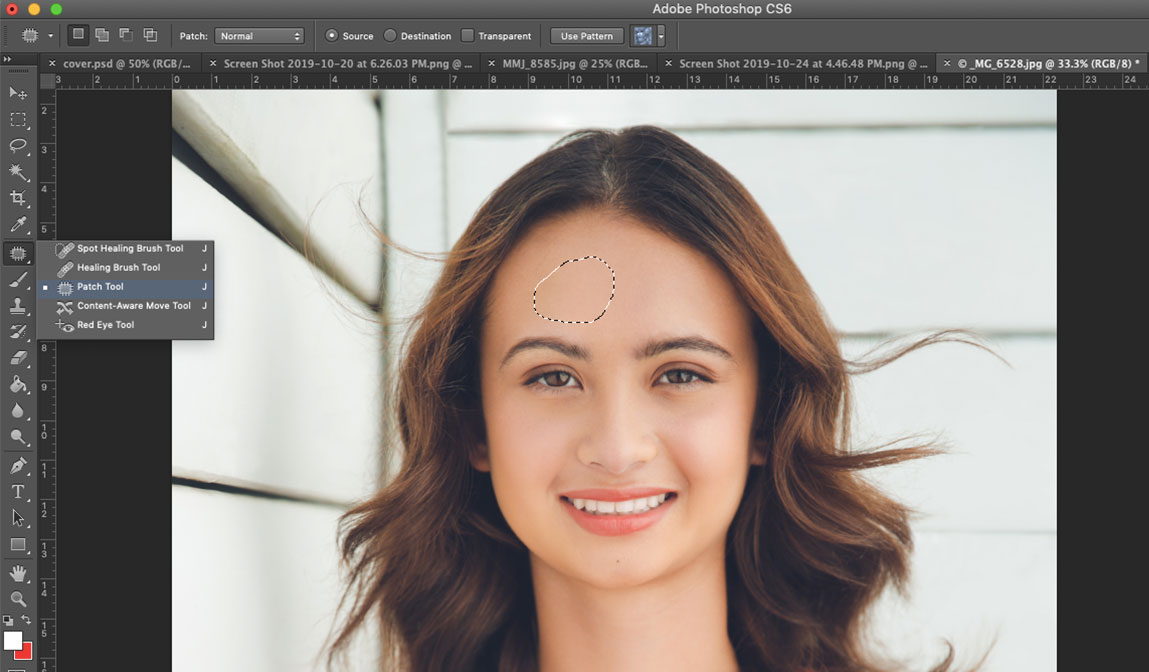Screen dimensions: 1149x672
Task: Close the cover.psd document tab
Action: coord(51,64)
